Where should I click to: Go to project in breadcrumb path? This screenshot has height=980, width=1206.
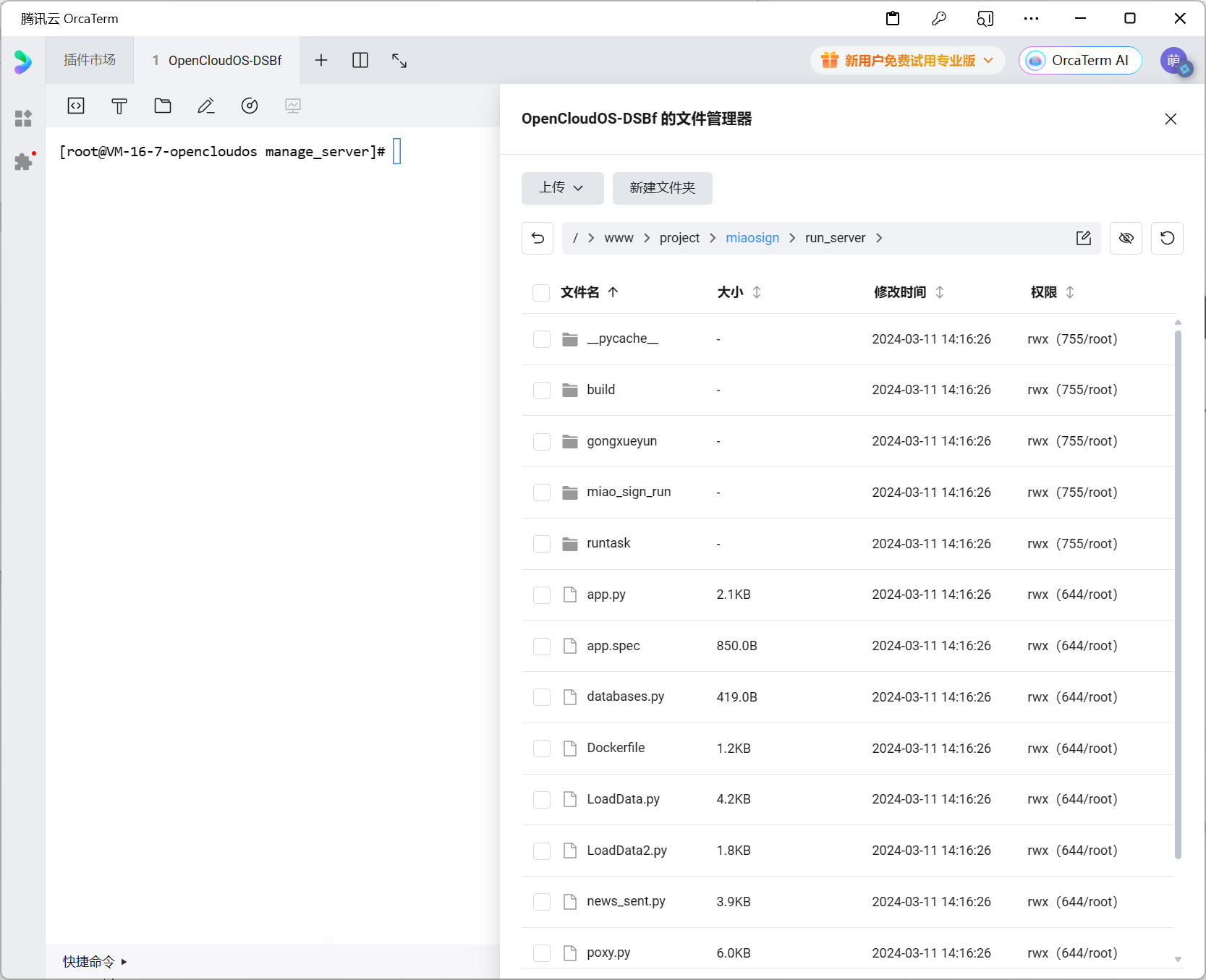pyautogui.click(x=679, y=238)
